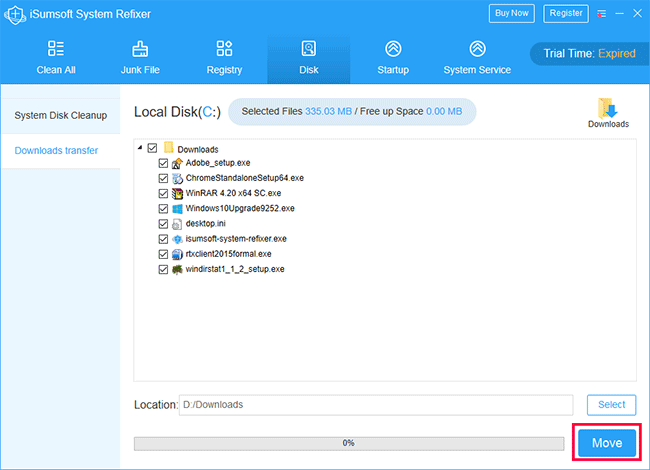This screenshot has width=650, height=470.
Task: Select the desktop.ini file name
Action: pyautogui.click(x=206, y=223)
